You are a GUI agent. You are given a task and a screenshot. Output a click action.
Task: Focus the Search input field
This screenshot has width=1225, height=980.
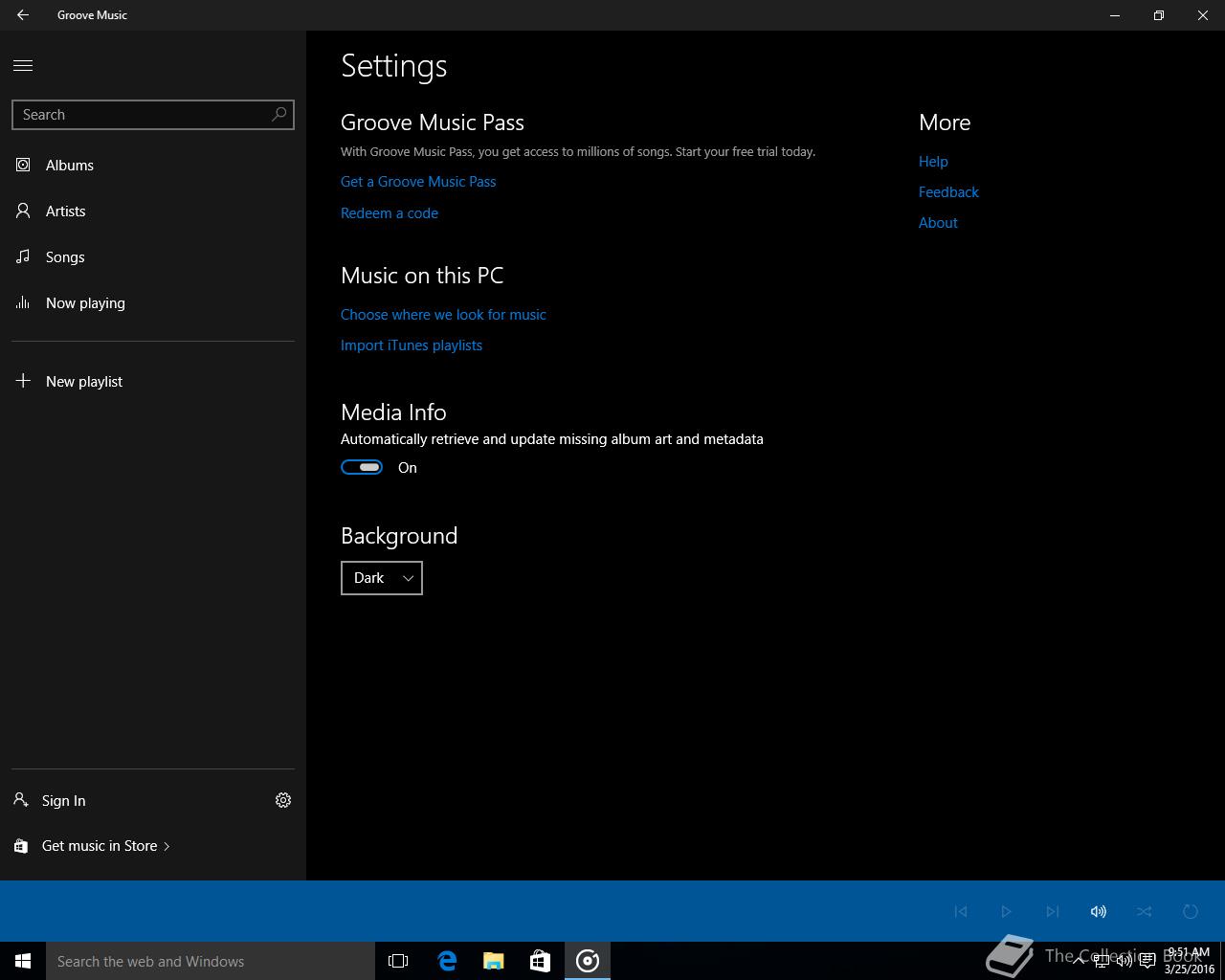pyautogui.click(x=153, y=115)
